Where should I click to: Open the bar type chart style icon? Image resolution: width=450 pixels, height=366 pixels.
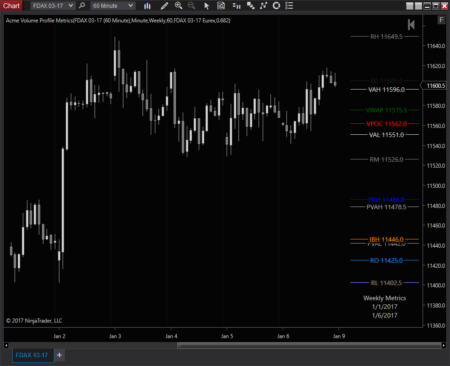pos(147,6)
